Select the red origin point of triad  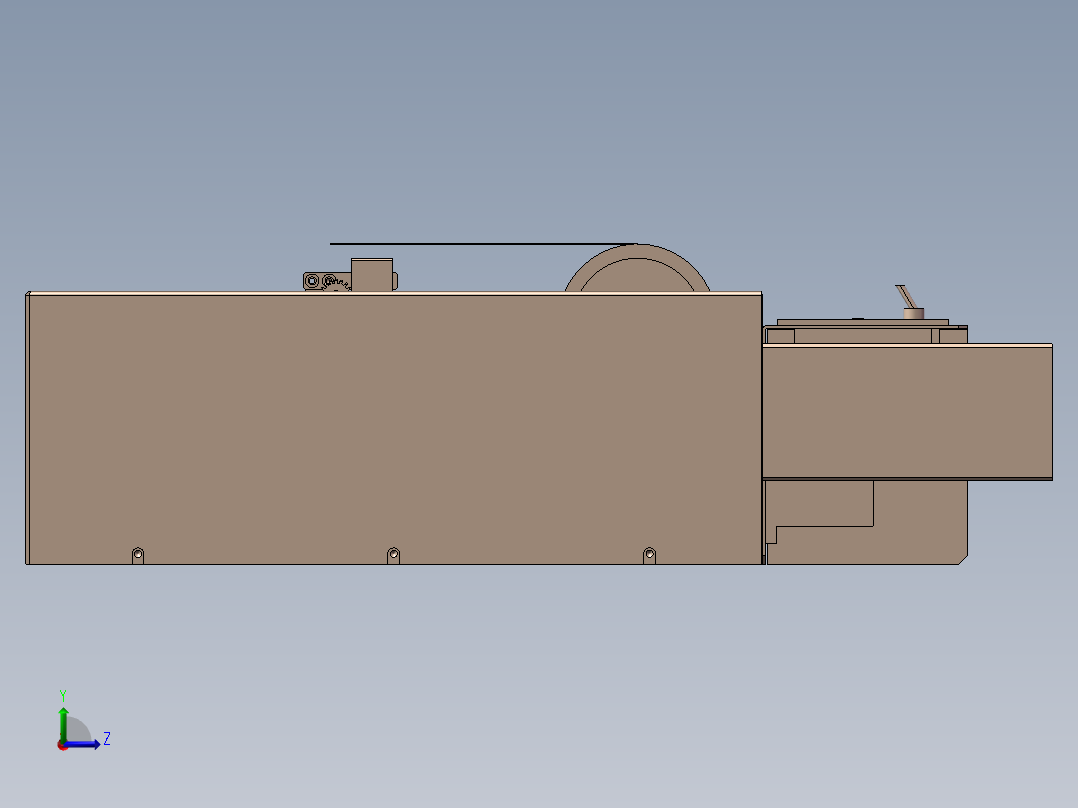click(63, 745)
